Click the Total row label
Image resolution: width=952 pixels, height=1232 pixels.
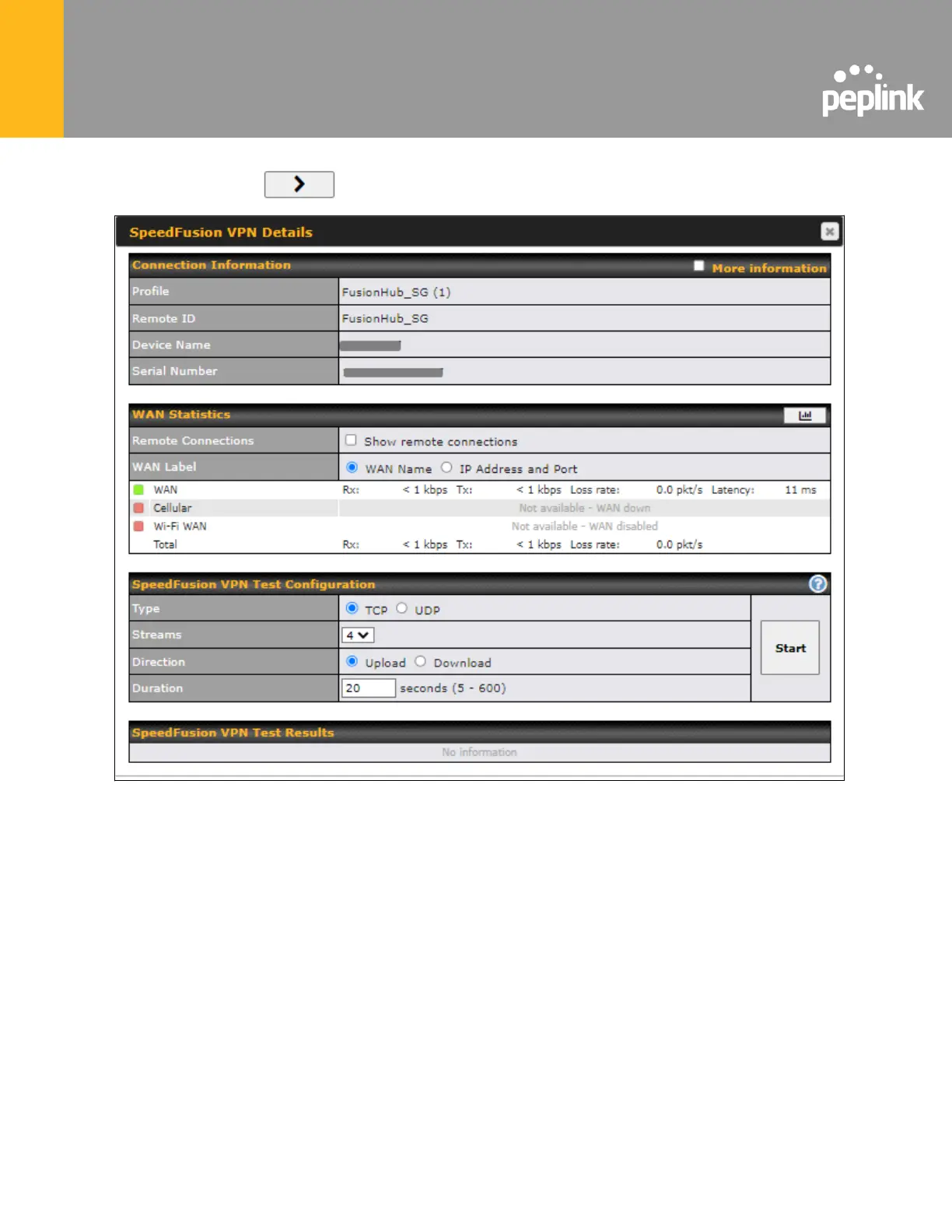pos(165,544)
